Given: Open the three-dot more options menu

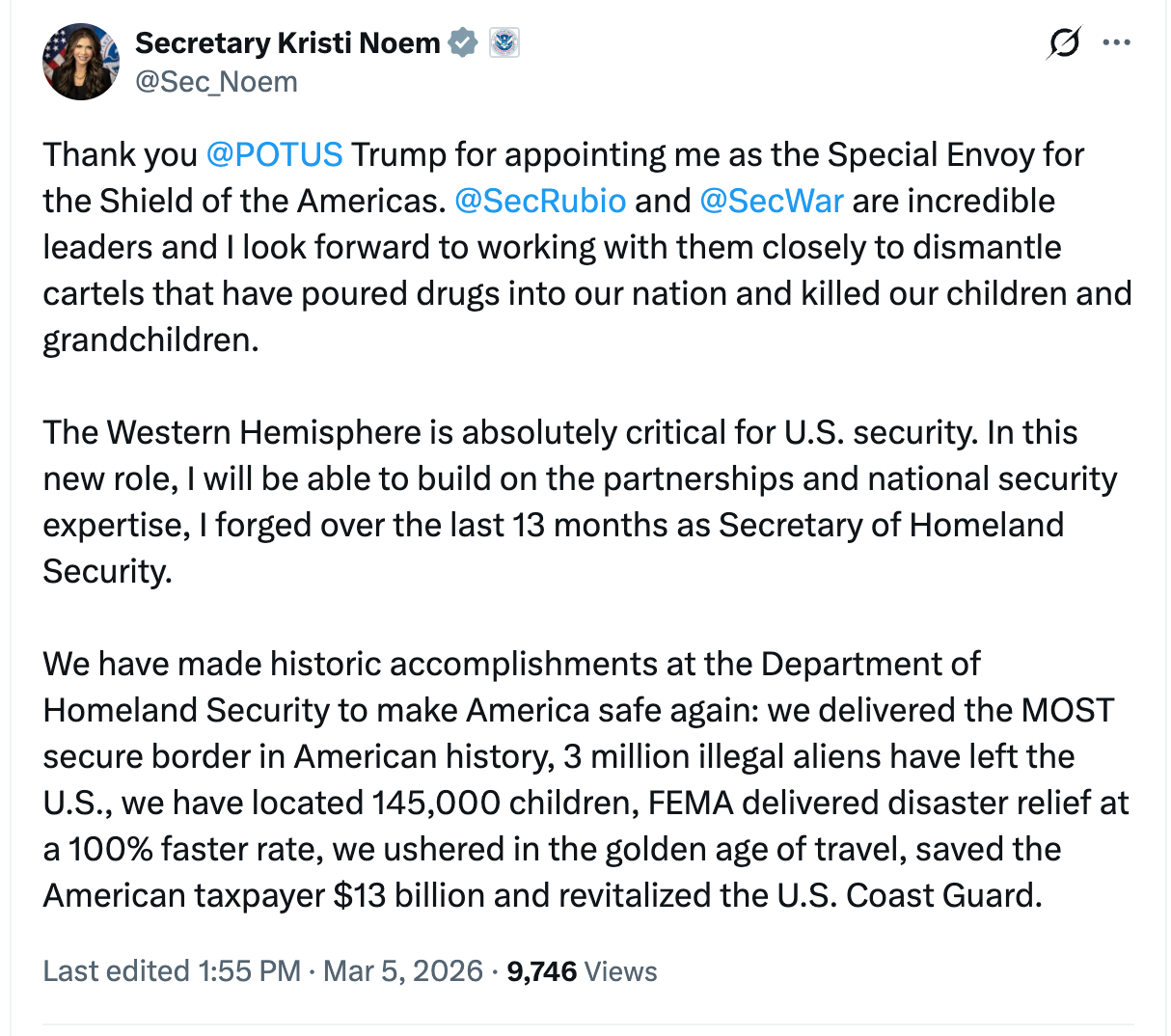Looking at the screenshot, I should click(x=1116, y=43).
